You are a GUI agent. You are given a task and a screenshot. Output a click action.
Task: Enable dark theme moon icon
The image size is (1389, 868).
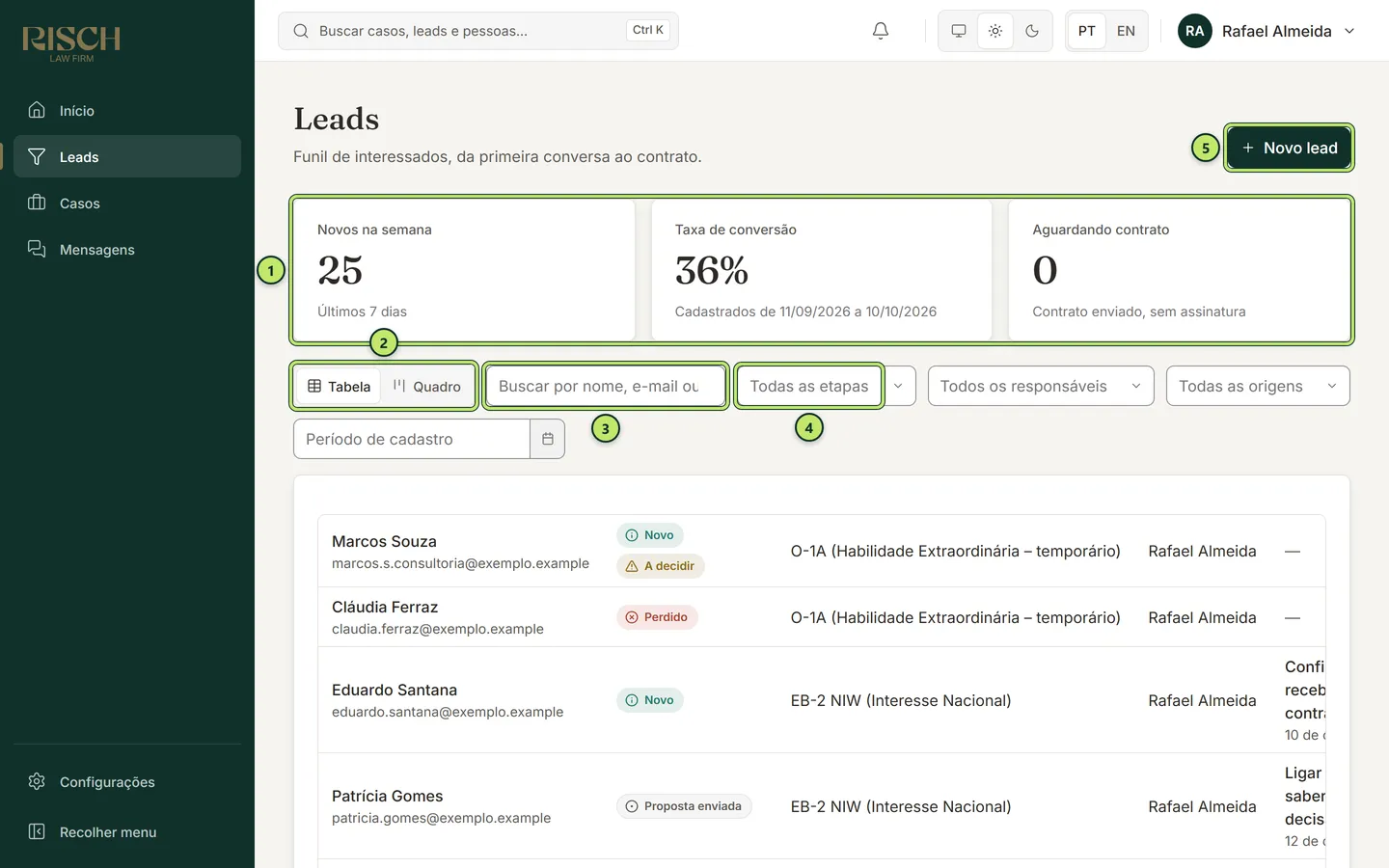click(x=1032, y=31)
